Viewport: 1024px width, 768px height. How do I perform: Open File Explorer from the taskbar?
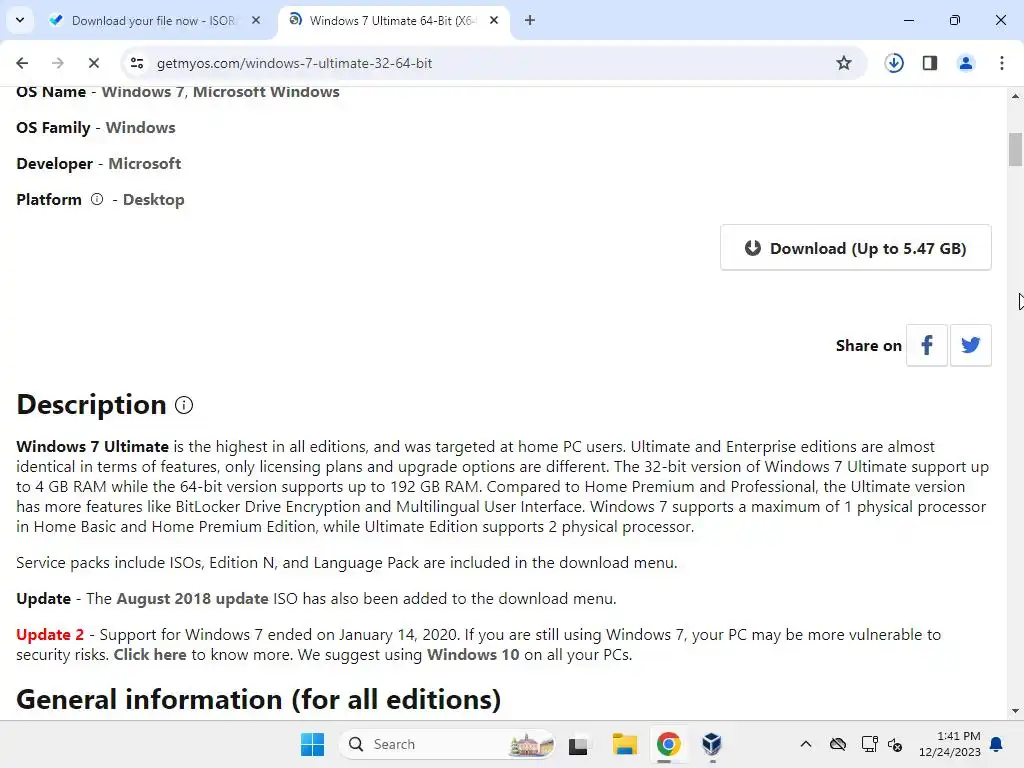click(x=624, y=744)
